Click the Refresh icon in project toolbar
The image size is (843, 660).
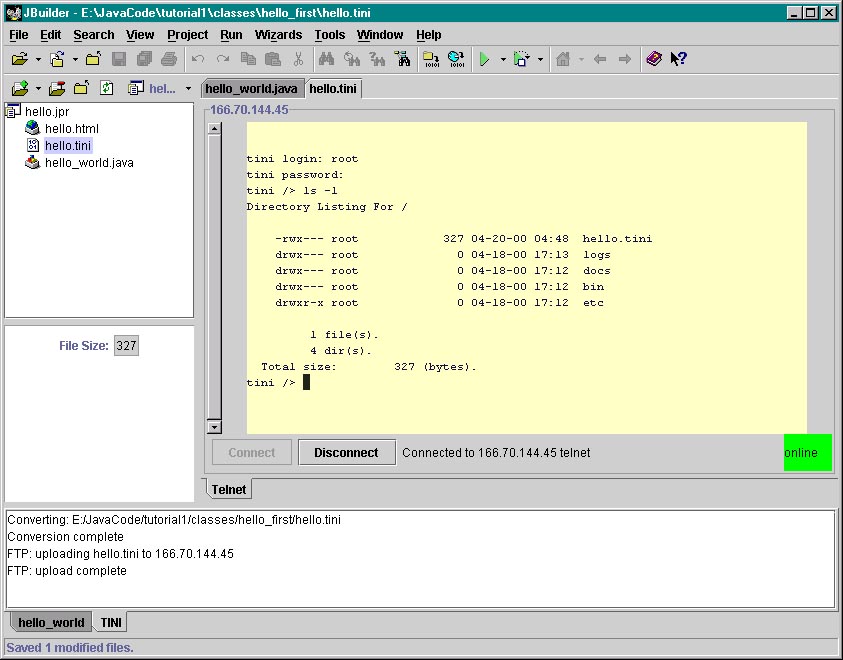coord(107,88)
